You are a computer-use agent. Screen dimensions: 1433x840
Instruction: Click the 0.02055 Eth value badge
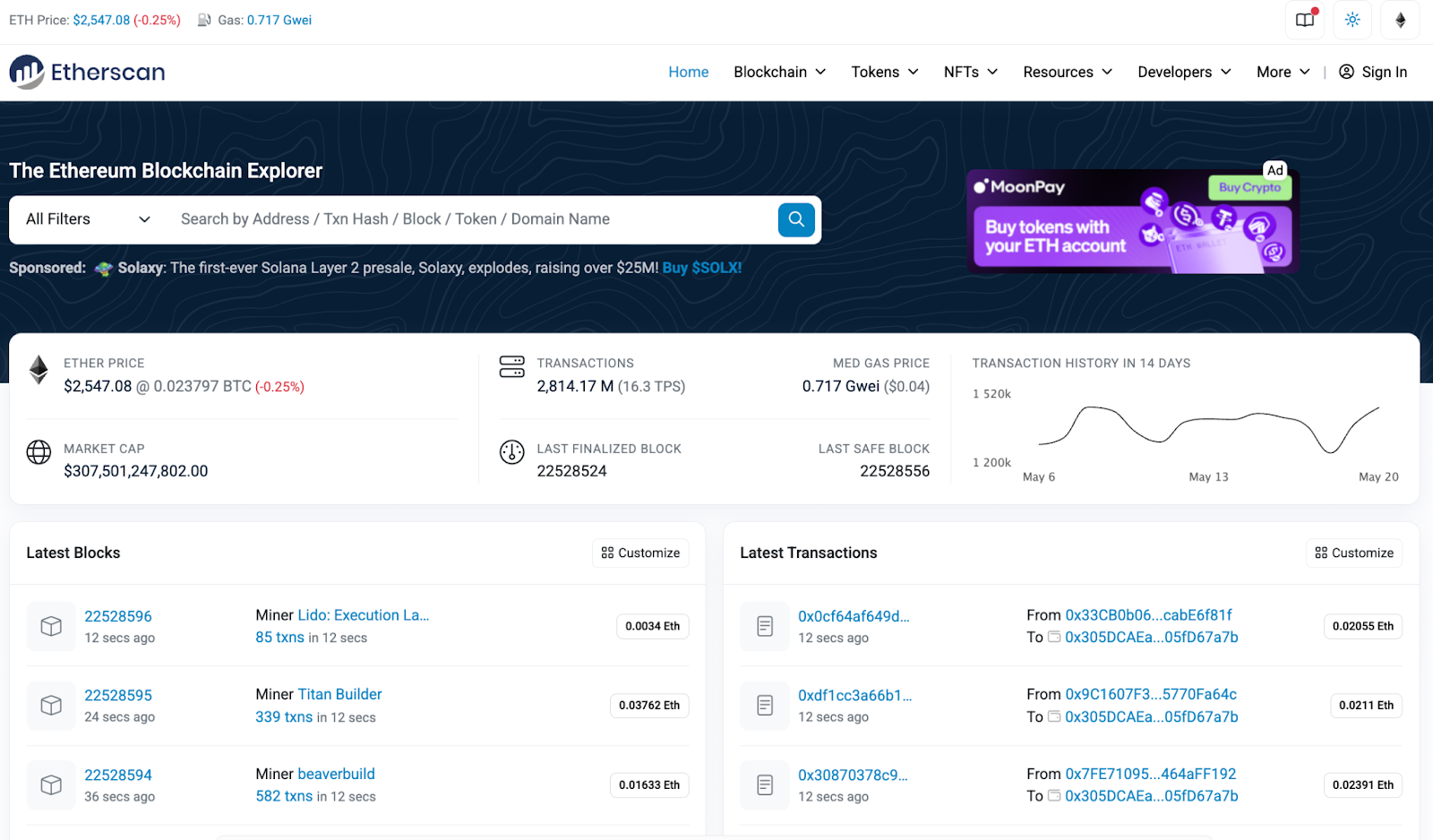1363,626
